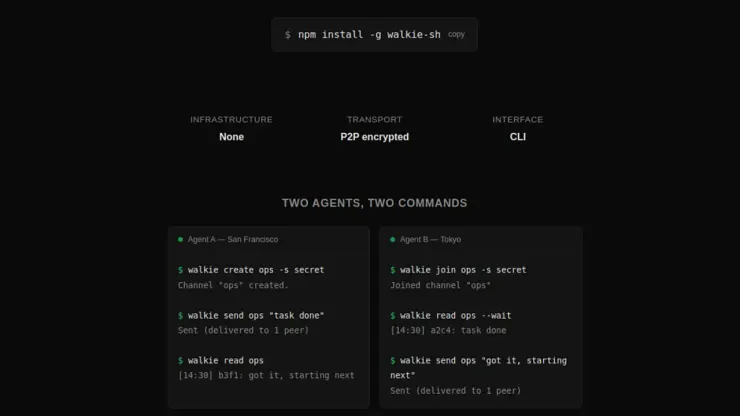Click the TRANSPORT label
The height and width of the screenshot is (416, 740).
[374, 120]
